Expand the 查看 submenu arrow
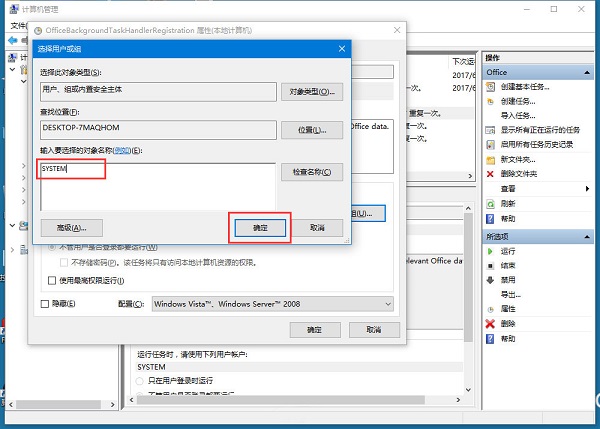The width and height of the screenshot is (600, 429). [588, 188]
